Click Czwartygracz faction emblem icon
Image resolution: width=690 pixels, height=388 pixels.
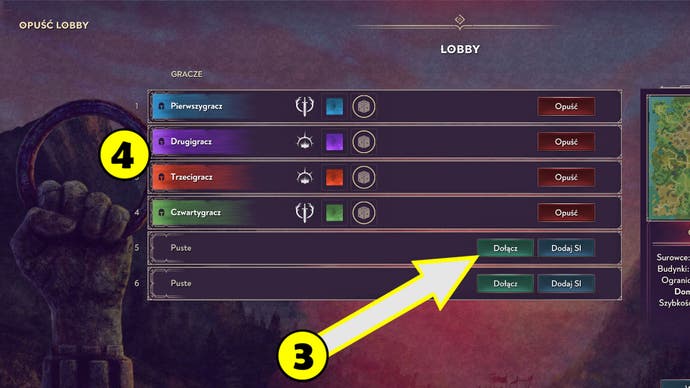(x=304, y=212)
